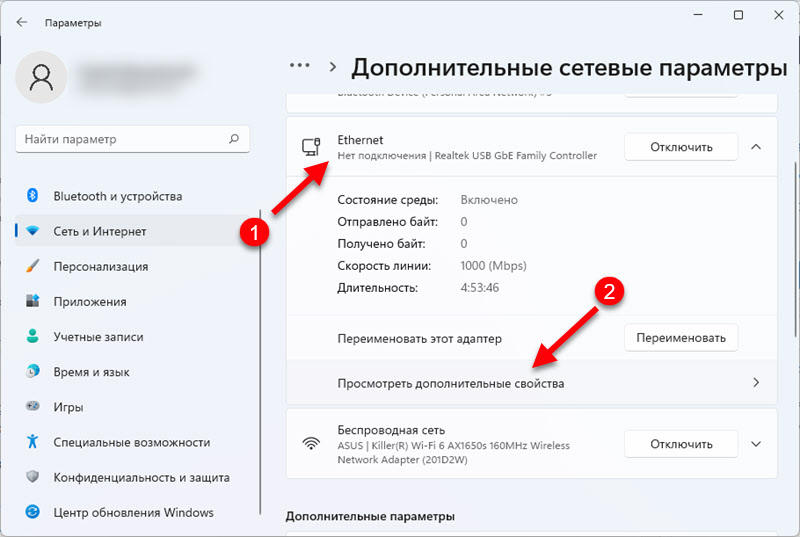Click the Учетные записи person icon
This screenshot has height=537, width=800.
click(x=32, y=337)
